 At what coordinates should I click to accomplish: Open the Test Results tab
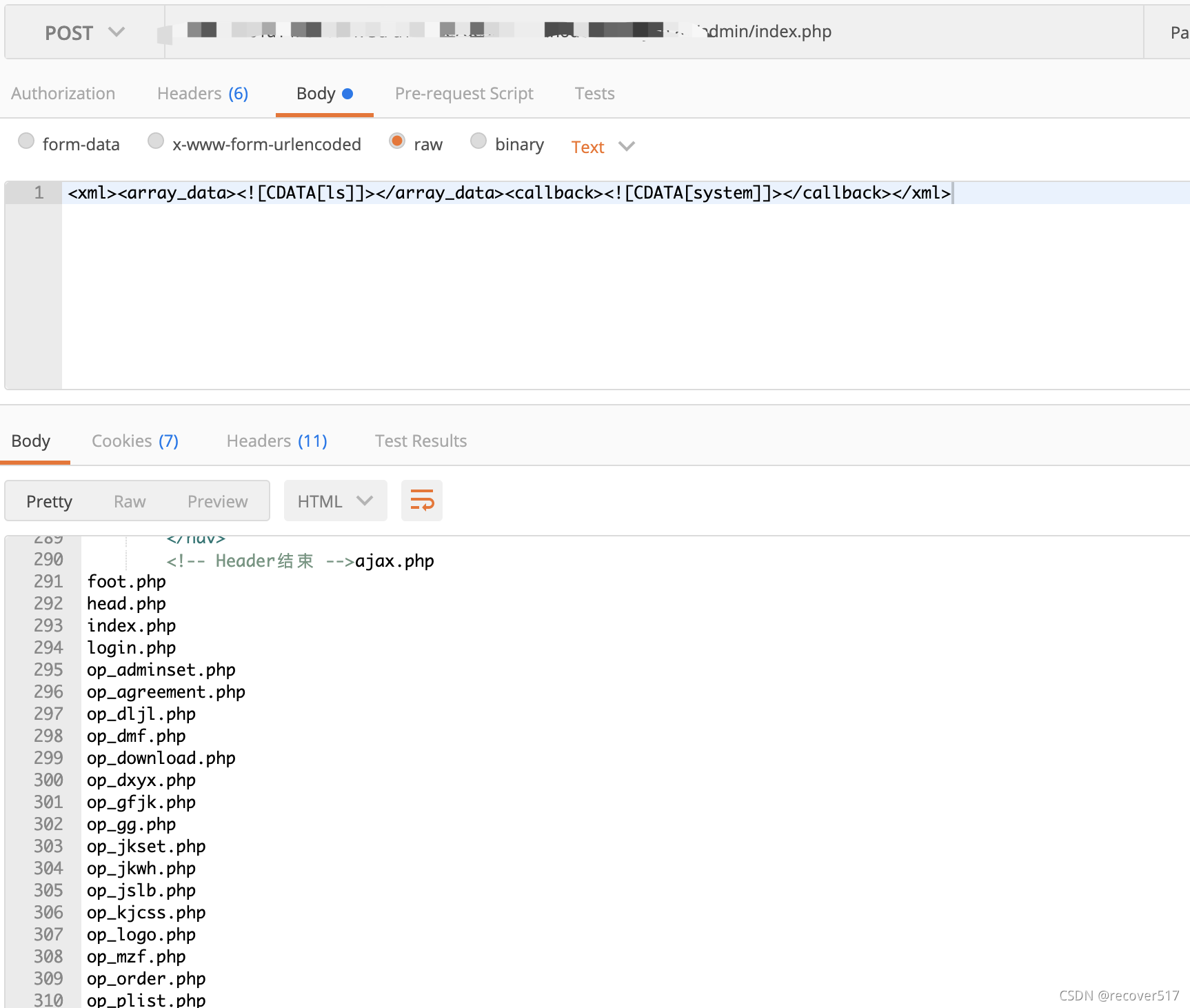pos(421,441)
